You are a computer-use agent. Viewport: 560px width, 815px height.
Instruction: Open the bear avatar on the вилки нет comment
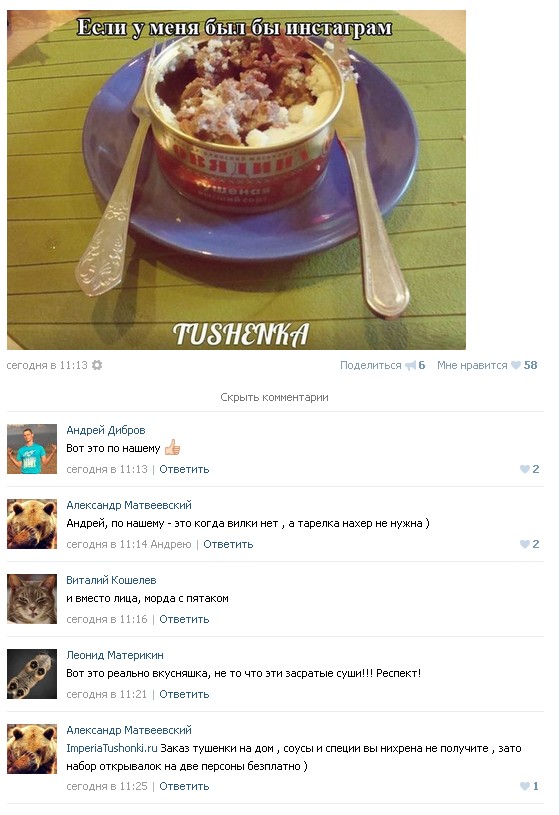pos(32,524)
